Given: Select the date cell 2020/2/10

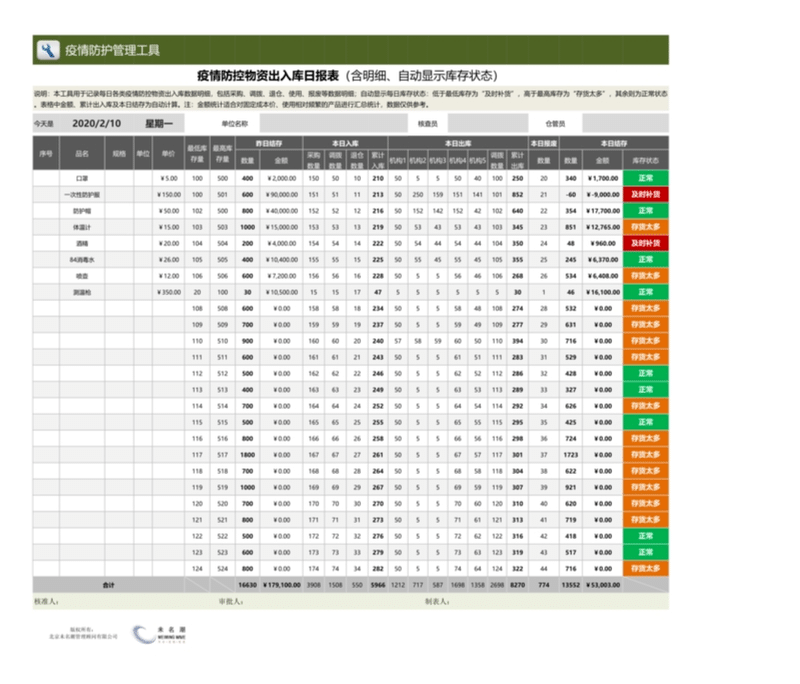Looking at the screenshot, I should [97, 124].
